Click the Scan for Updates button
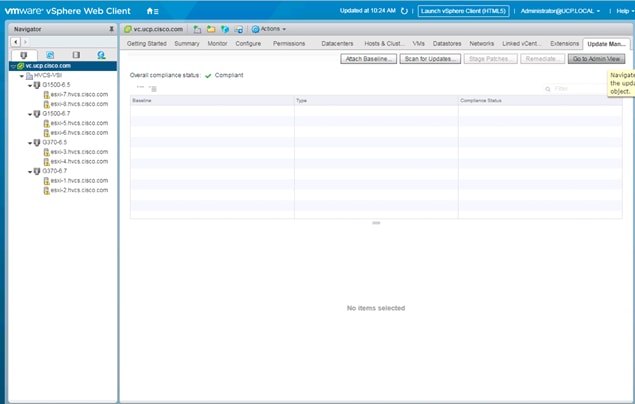 pos(430,59)
